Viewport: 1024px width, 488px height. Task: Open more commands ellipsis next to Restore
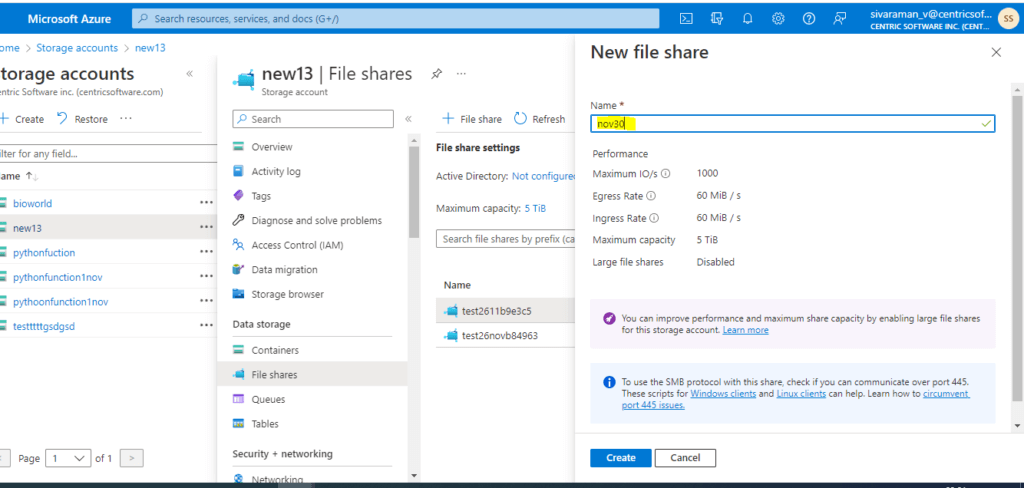(x=126, y=119)
